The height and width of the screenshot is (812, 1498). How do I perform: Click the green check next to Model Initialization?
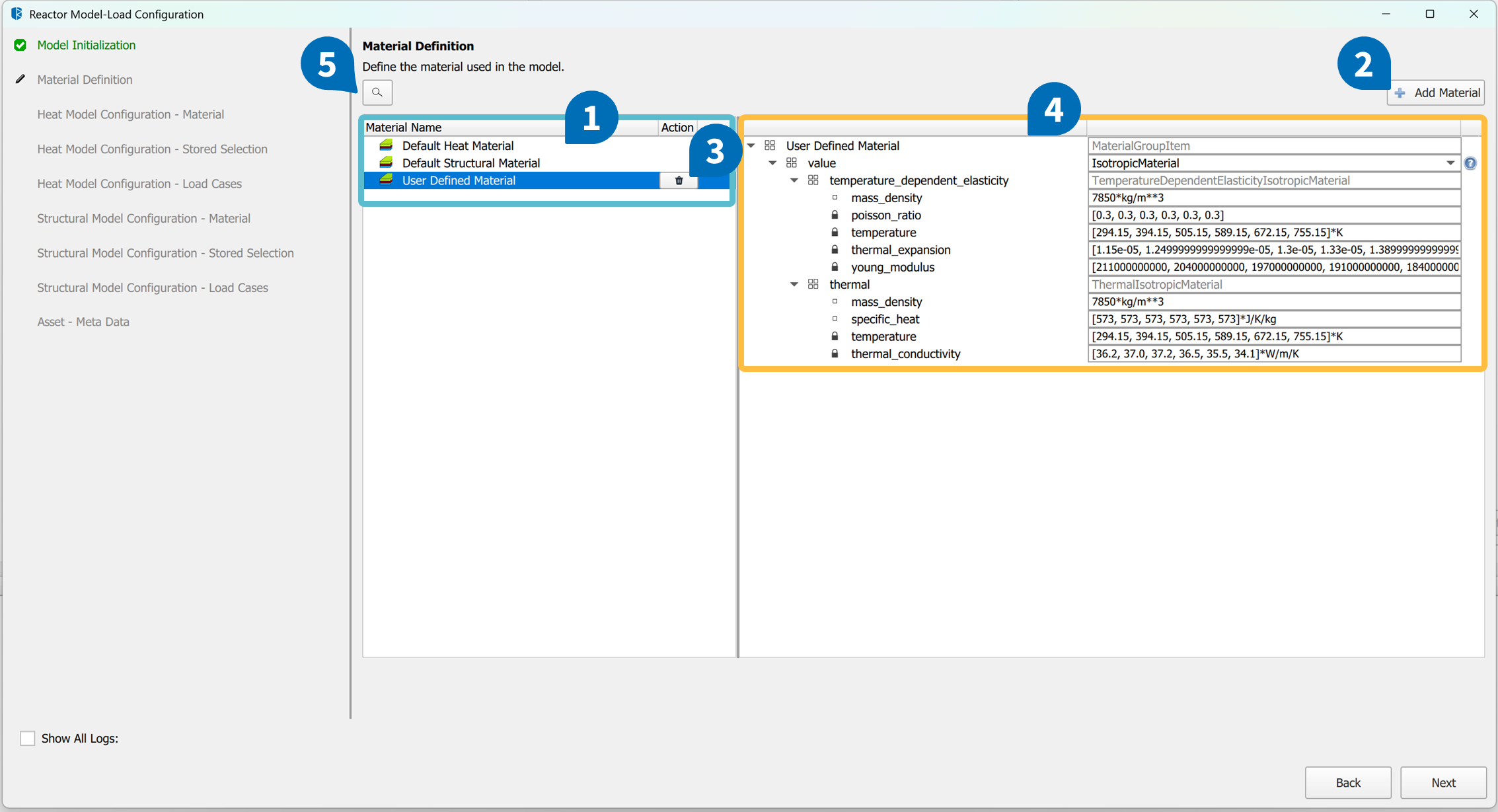pos(20,45)
